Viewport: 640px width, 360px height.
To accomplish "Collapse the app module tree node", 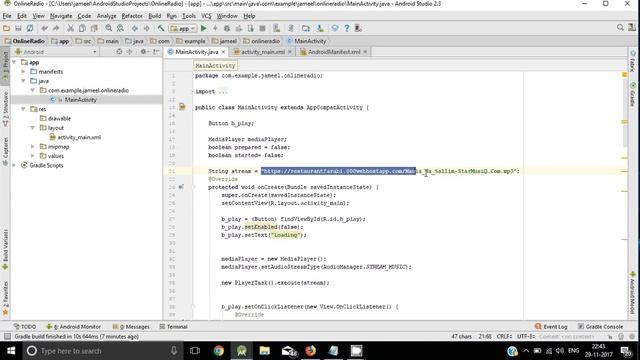I will (x=14, y=62).
